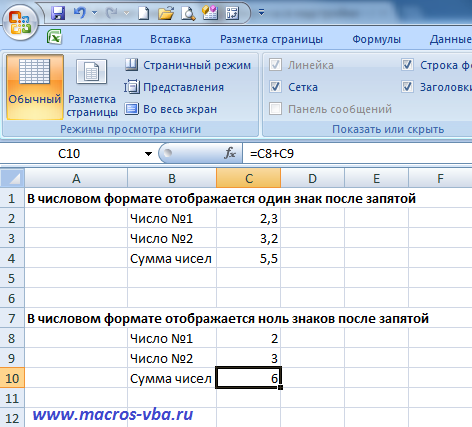472x427 pixels.
Task: Open the Office button menu
Action: pyautogui.click(x=20, y=23)
